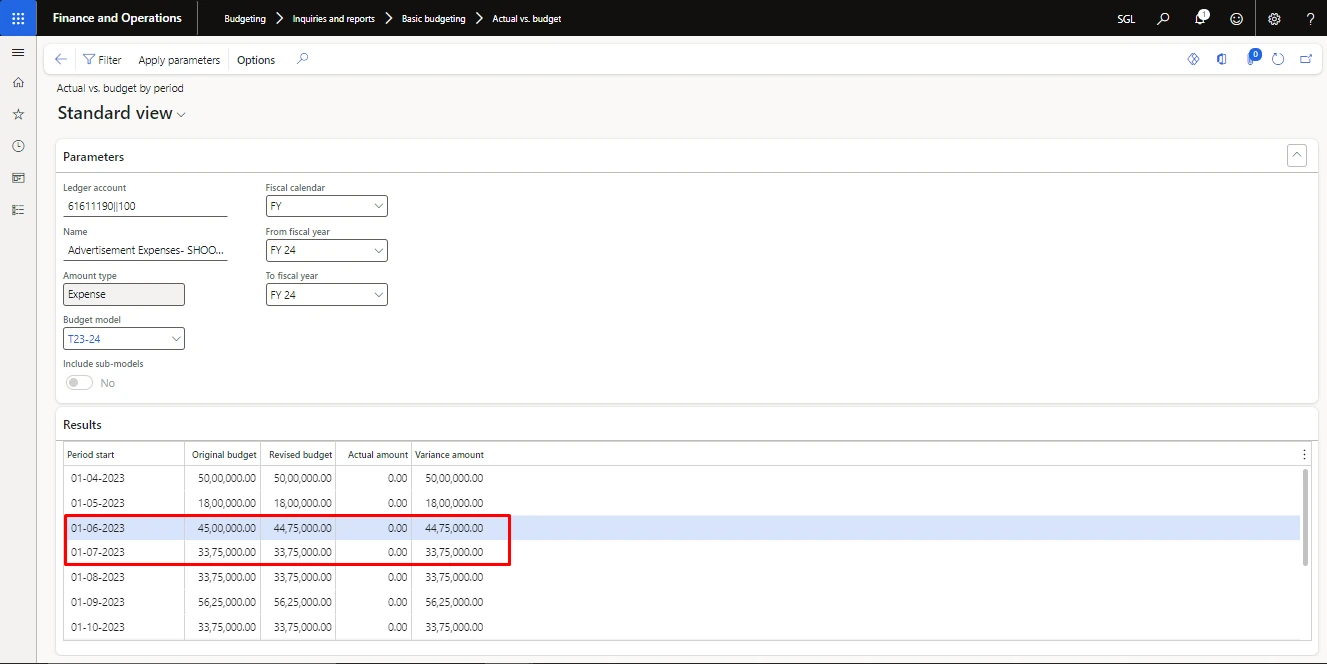Click Basic budgeting breadcrumb

(x=433, y=19)
